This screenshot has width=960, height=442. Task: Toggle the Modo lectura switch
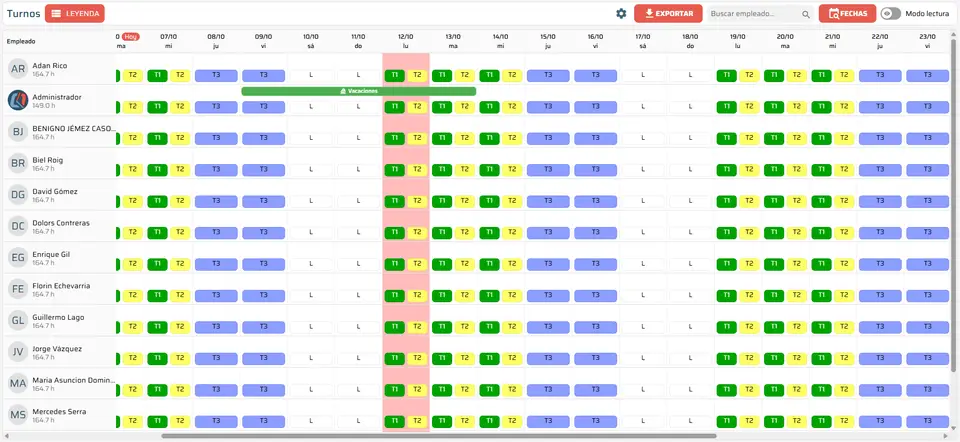pos(891,13)
